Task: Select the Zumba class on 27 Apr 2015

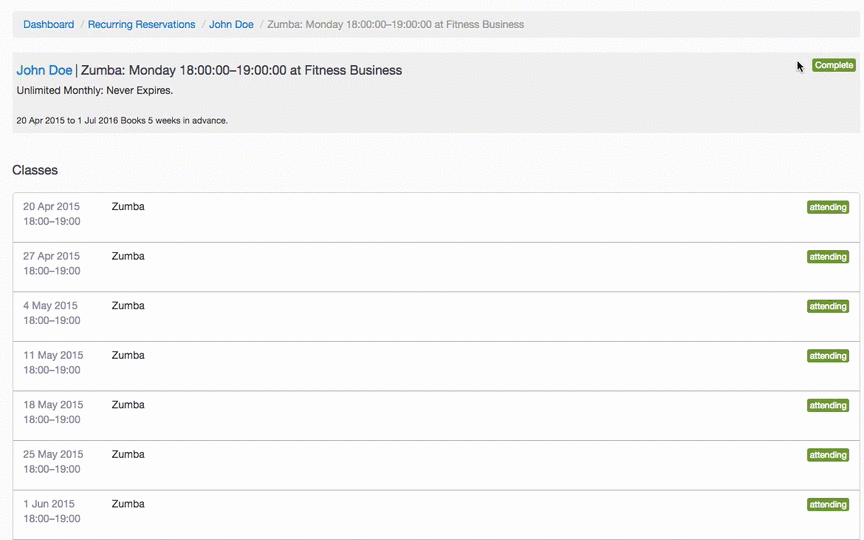Action: [x=128, y=256]
